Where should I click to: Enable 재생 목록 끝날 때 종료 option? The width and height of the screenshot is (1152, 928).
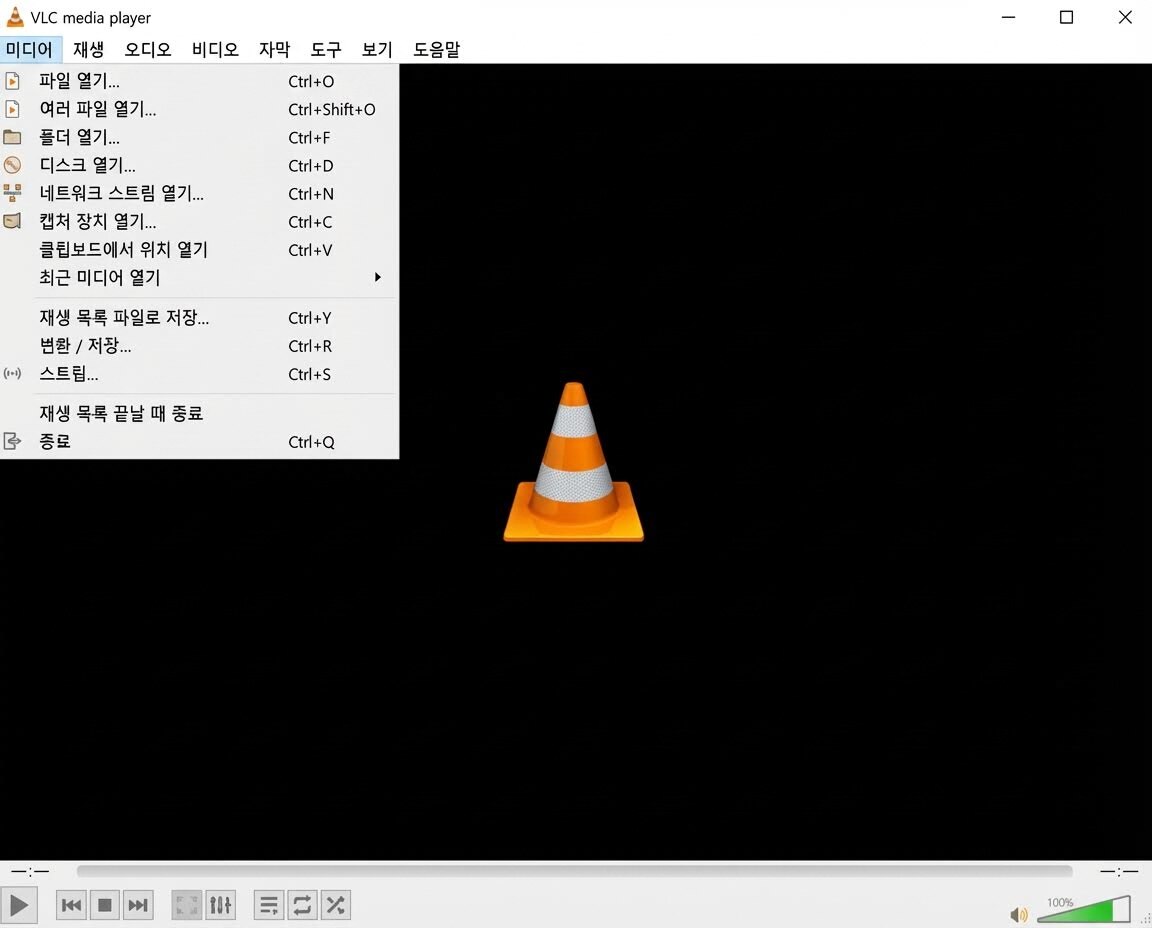pos(120,413)
